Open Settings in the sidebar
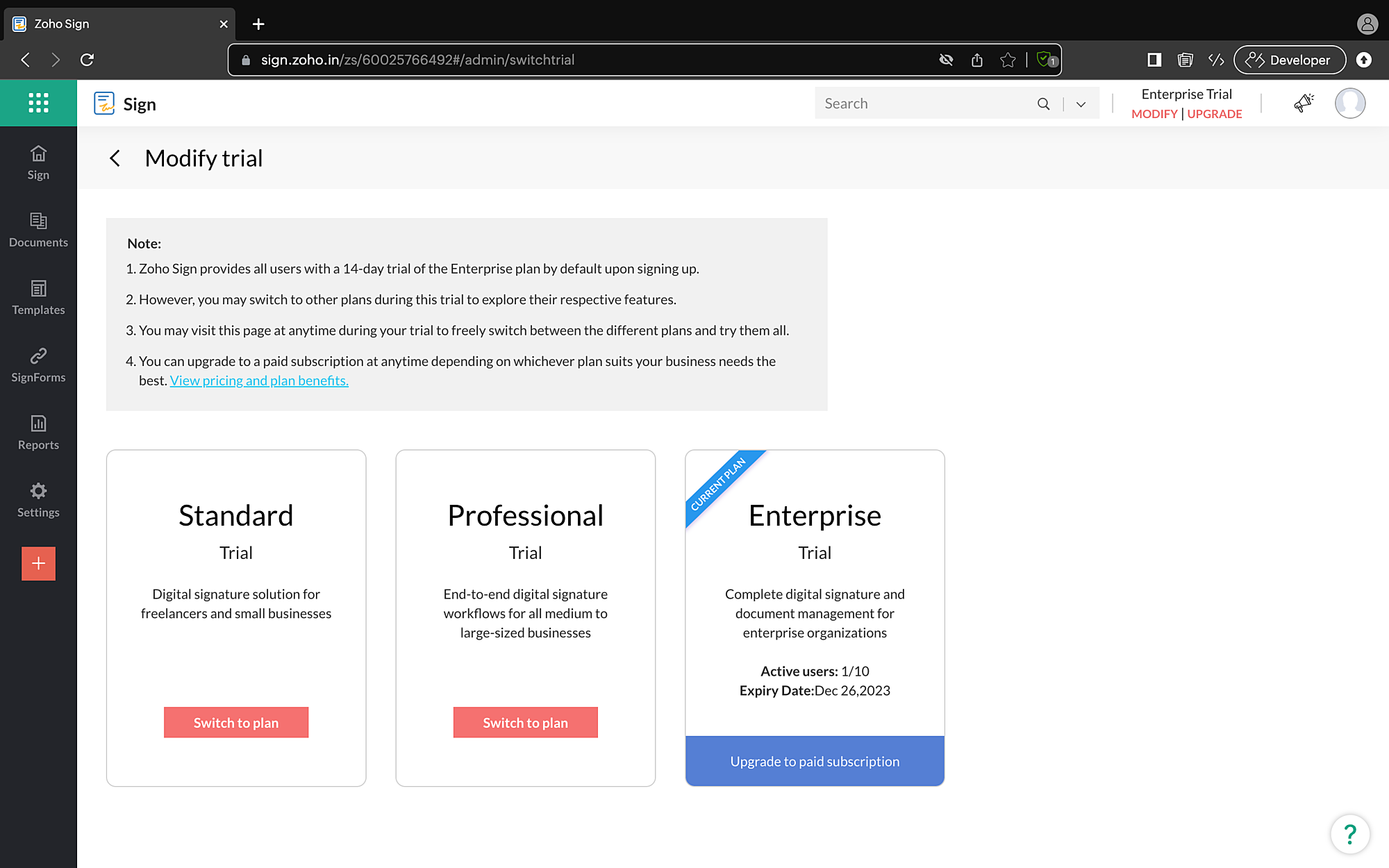The height and width of the screenshot is (868, 1389). click(x=38, y=499)
